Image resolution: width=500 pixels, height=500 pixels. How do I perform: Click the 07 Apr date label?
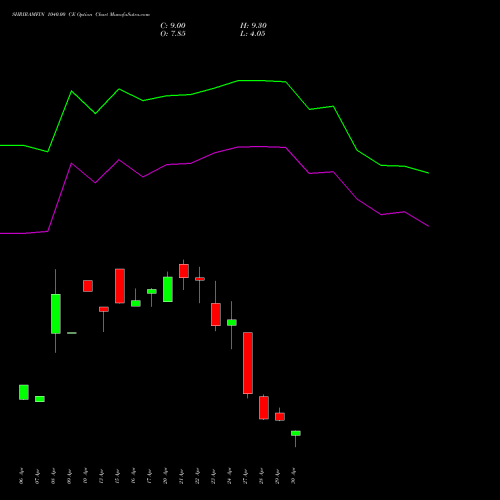pyautogui.click(x=37, y=476)
